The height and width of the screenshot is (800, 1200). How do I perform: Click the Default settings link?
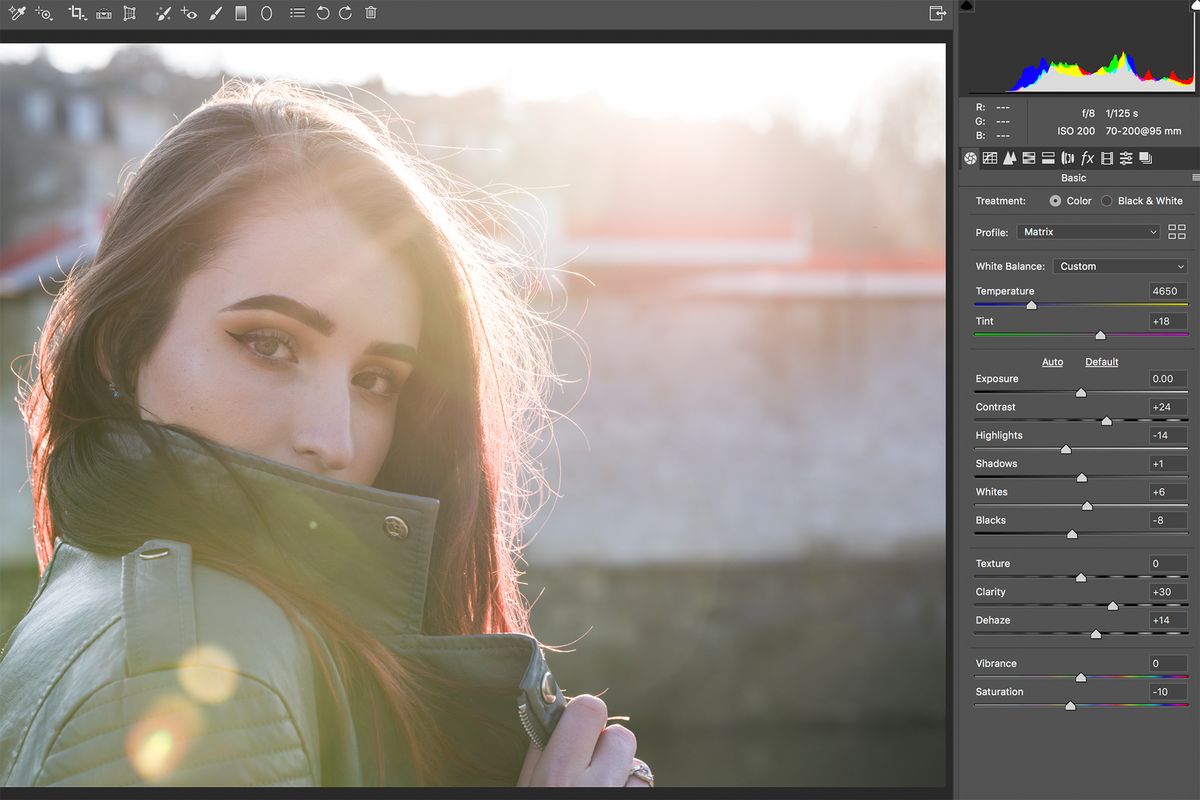tap(1101, 362)
